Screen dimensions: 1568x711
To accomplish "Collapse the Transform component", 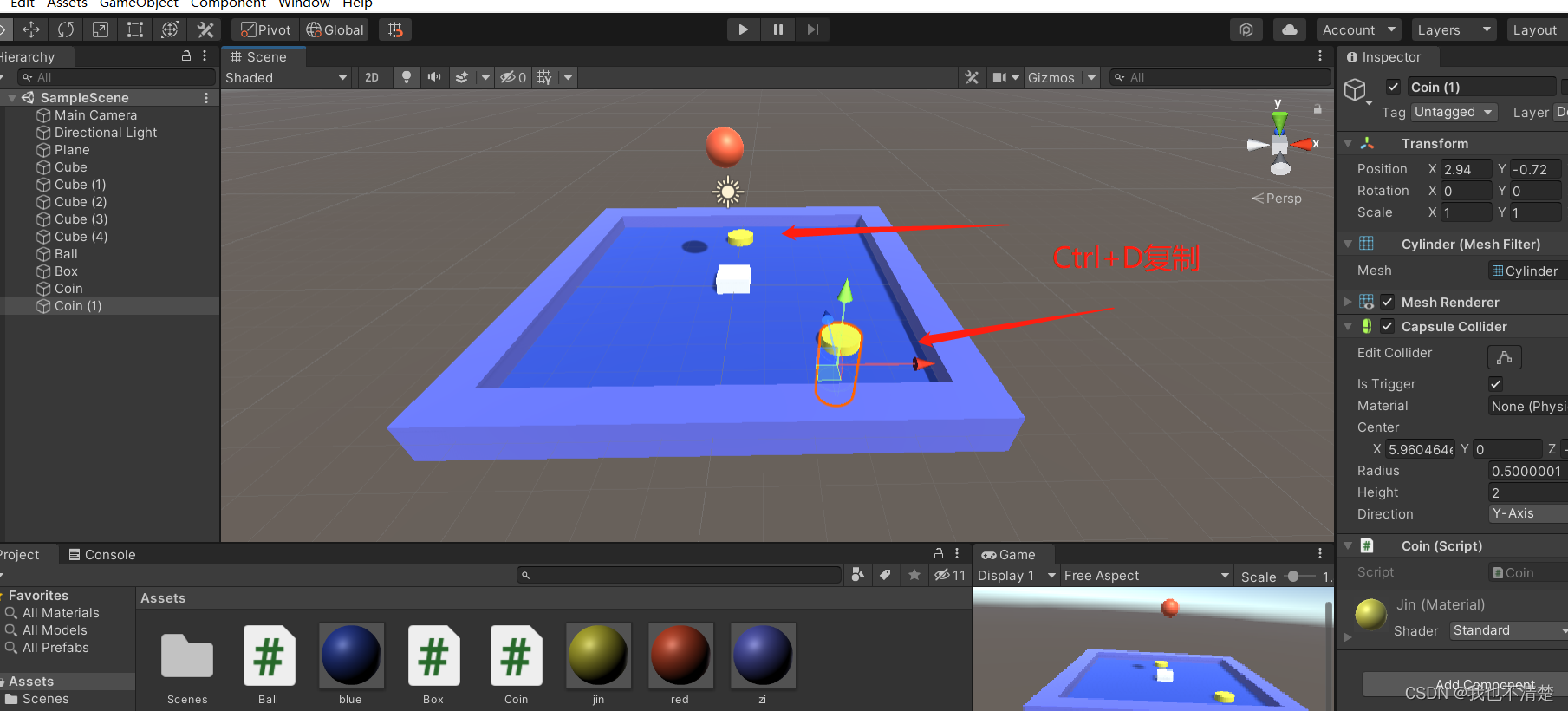I will coord(1348,143).
